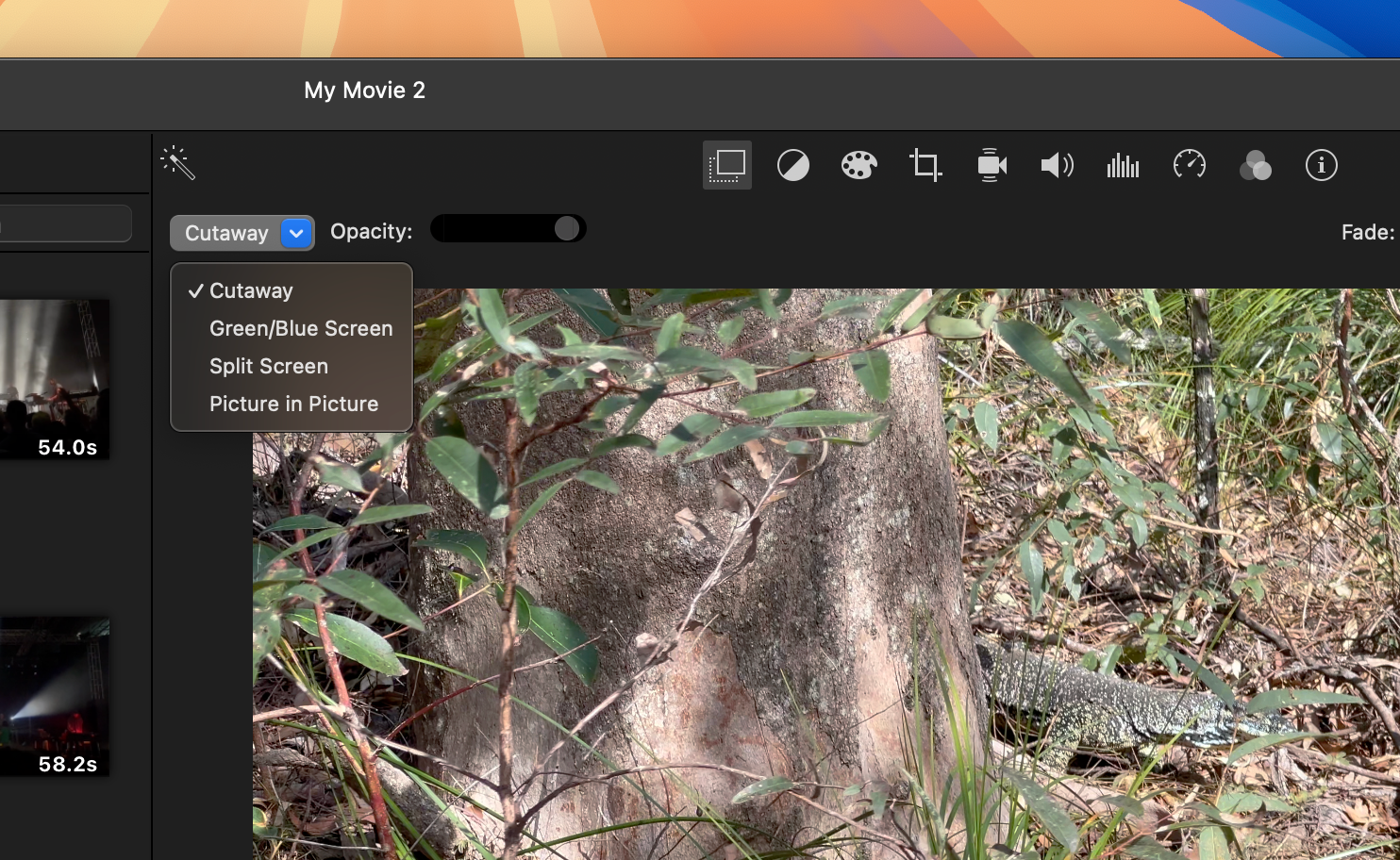Image resolution: width=1400 pixels, height=860 pixels.
Task: Select the 58.2s media clip thumbnail
Action: [x=55, y=697]
